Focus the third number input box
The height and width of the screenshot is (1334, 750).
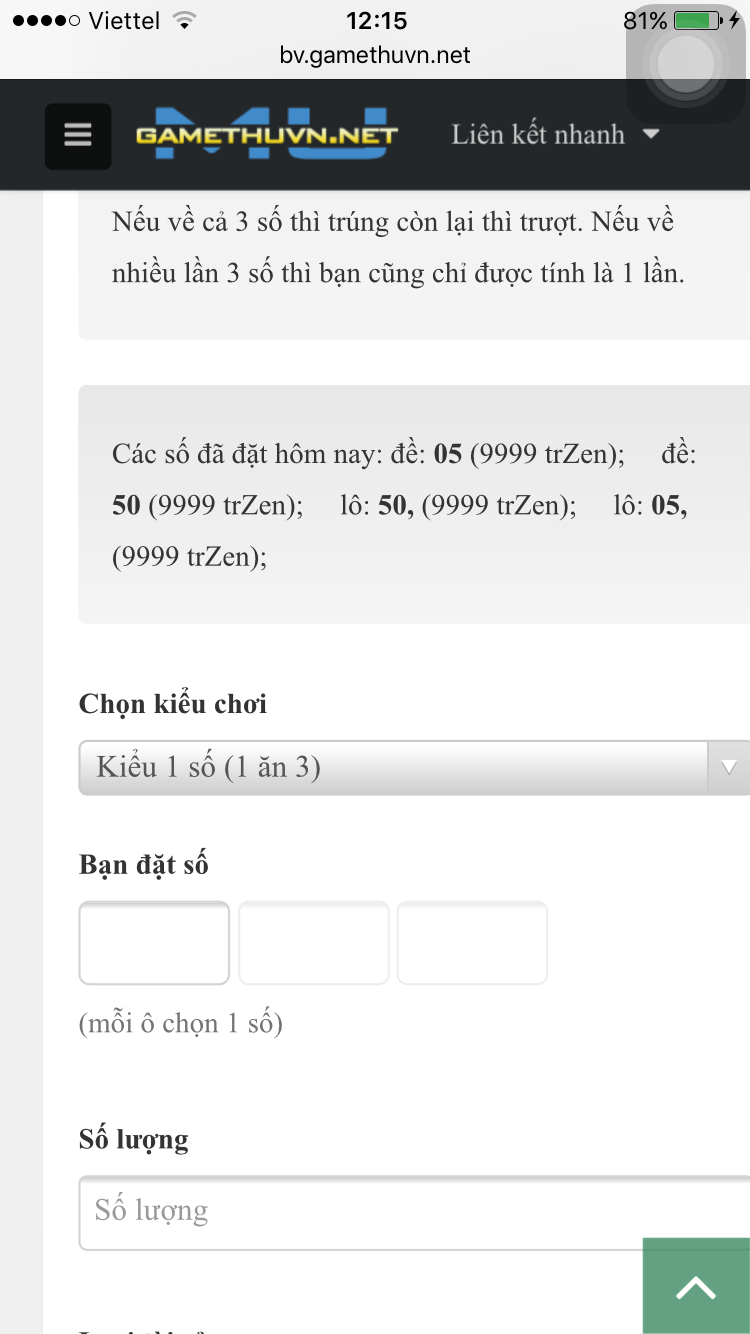[x=472, y=943]
